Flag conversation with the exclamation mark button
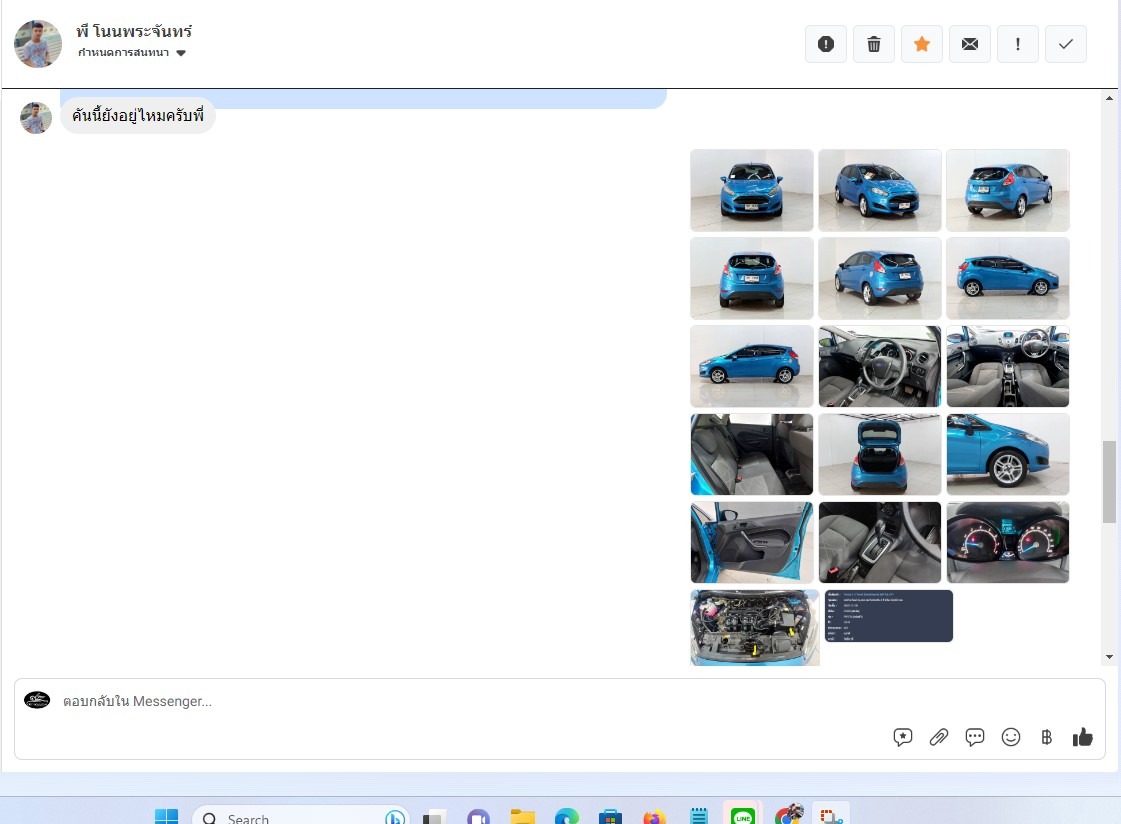Screen dimensions: 1121x824 (1018, 44)
